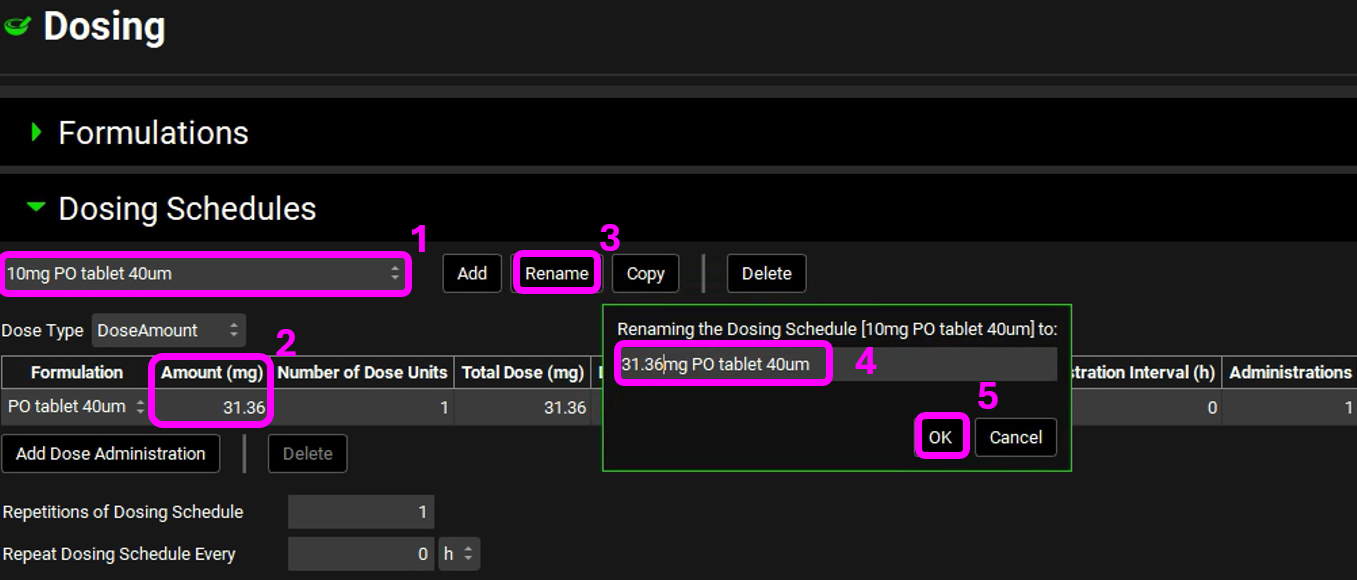Click the Total Dose (mg) column header

[522, 372]
